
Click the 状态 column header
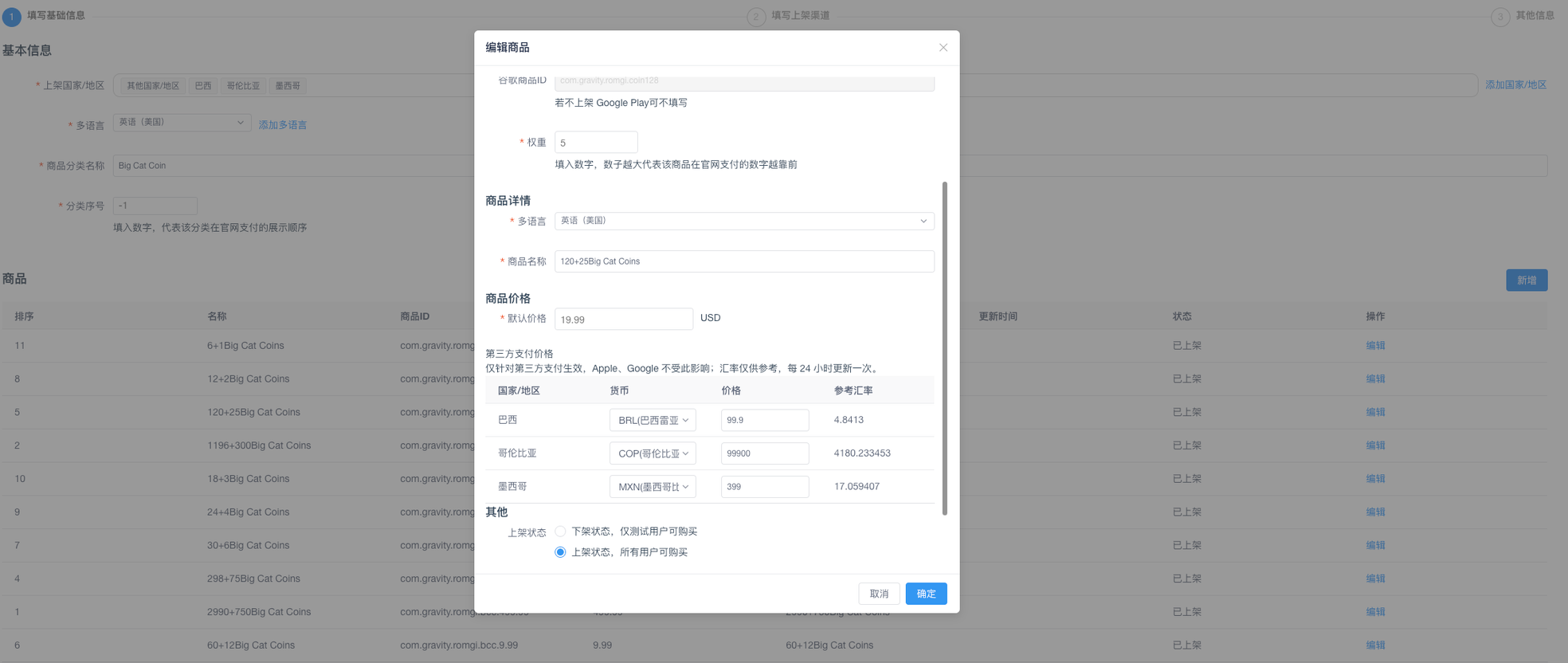(x=1182, y=316)
